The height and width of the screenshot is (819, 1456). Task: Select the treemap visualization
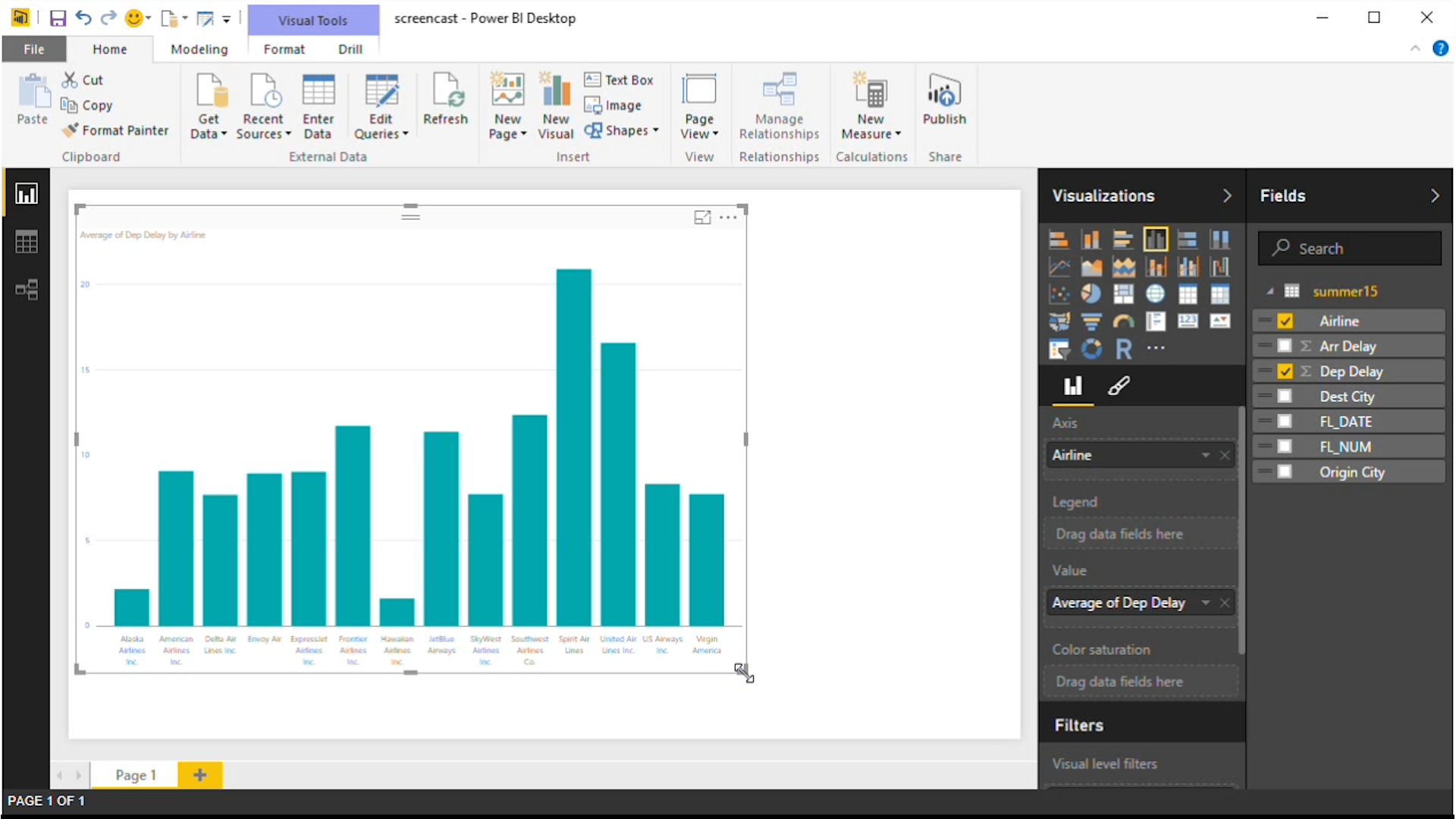(x=1123, y=294)
